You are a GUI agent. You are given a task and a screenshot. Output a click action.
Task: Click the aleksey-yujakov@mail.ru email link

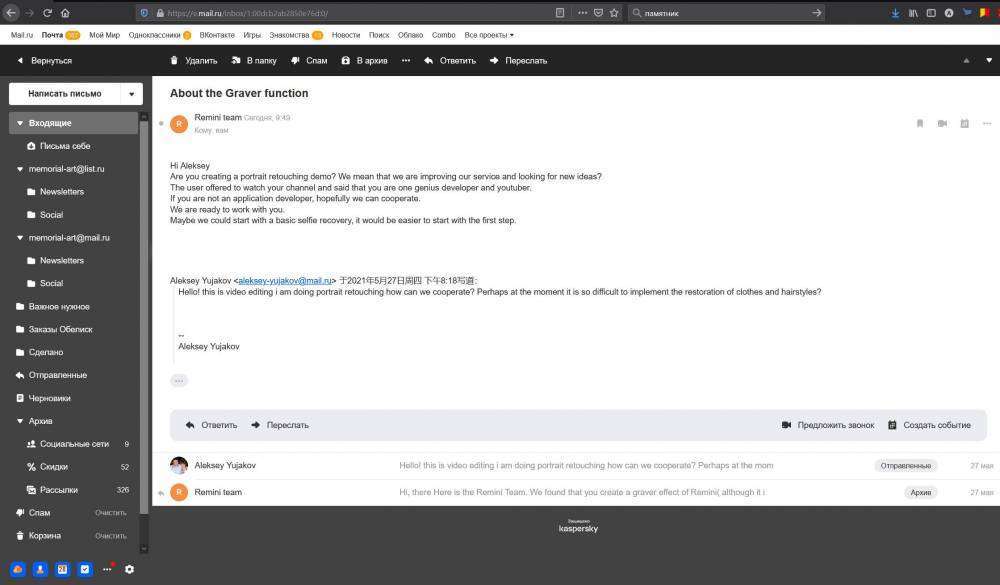[285, 281]
